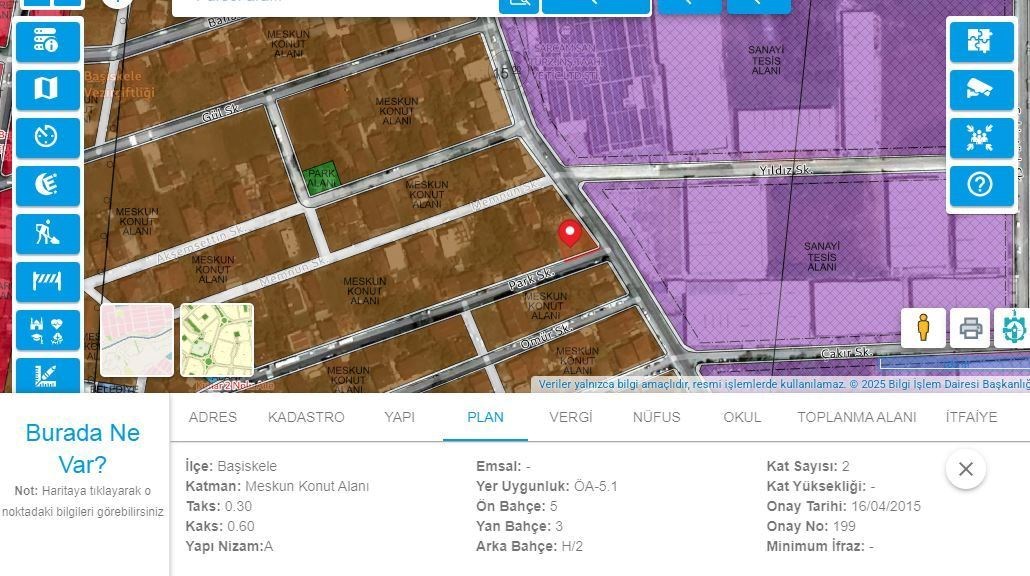
Task: Click the assembly point people icon
Action: (x=981, y=138)
